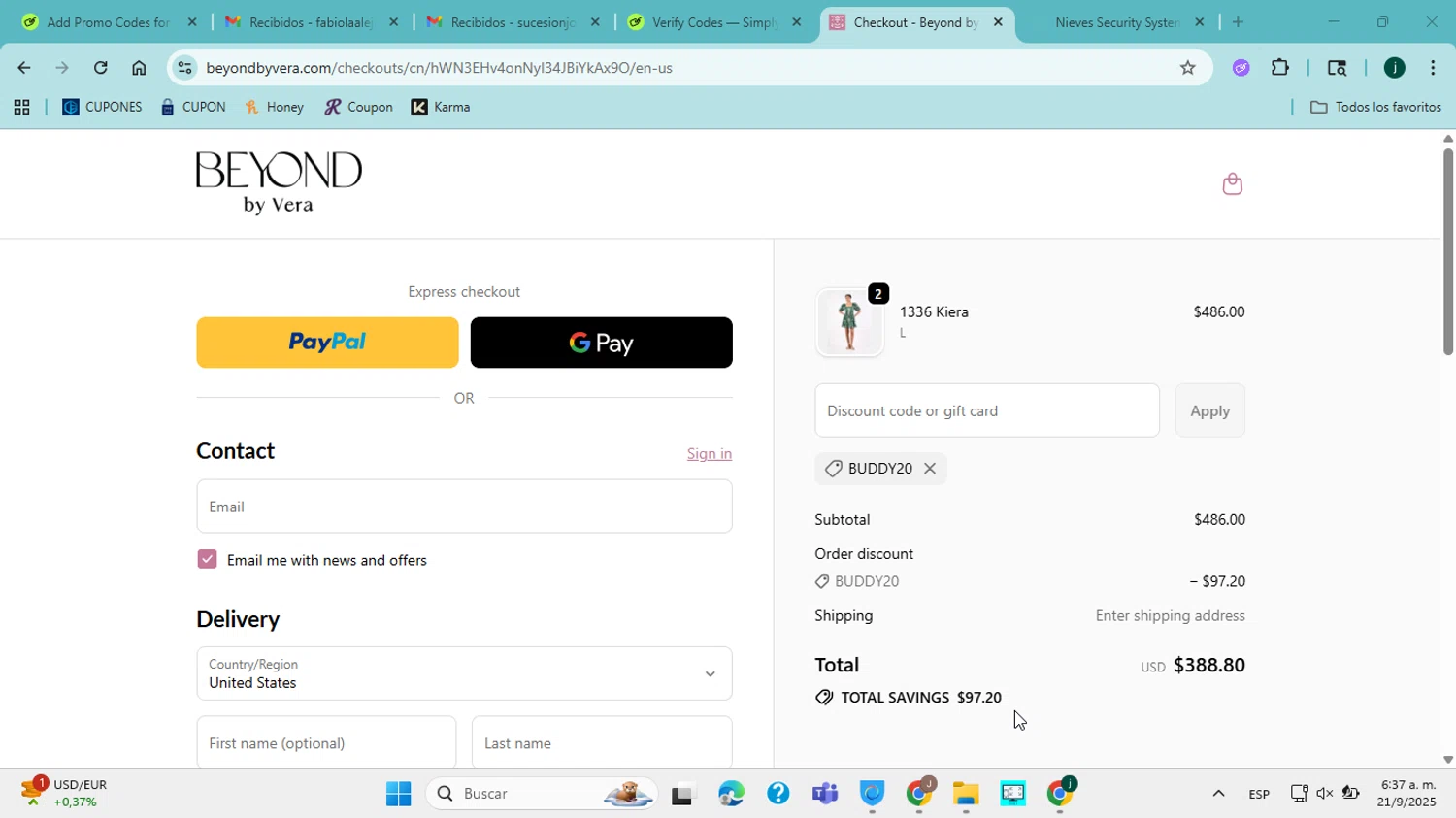Open Chrome extensions puzzle icon
The width and height of the screenshot is (1456, 818).
tap(1280, 67)
